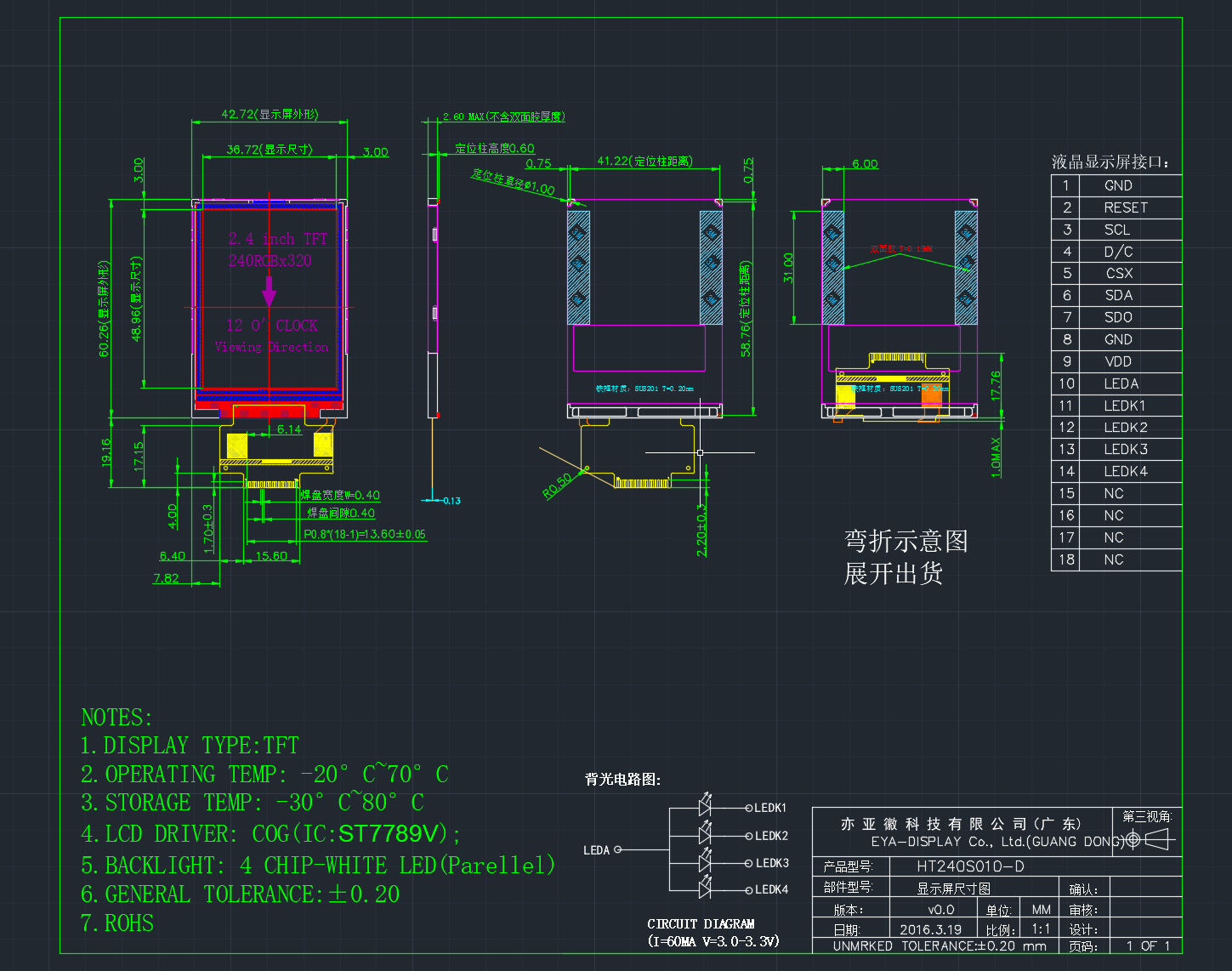Click the 36.72 display width dimension
The height and width of the screenshot is (971, 1232).
coord(270,149)
